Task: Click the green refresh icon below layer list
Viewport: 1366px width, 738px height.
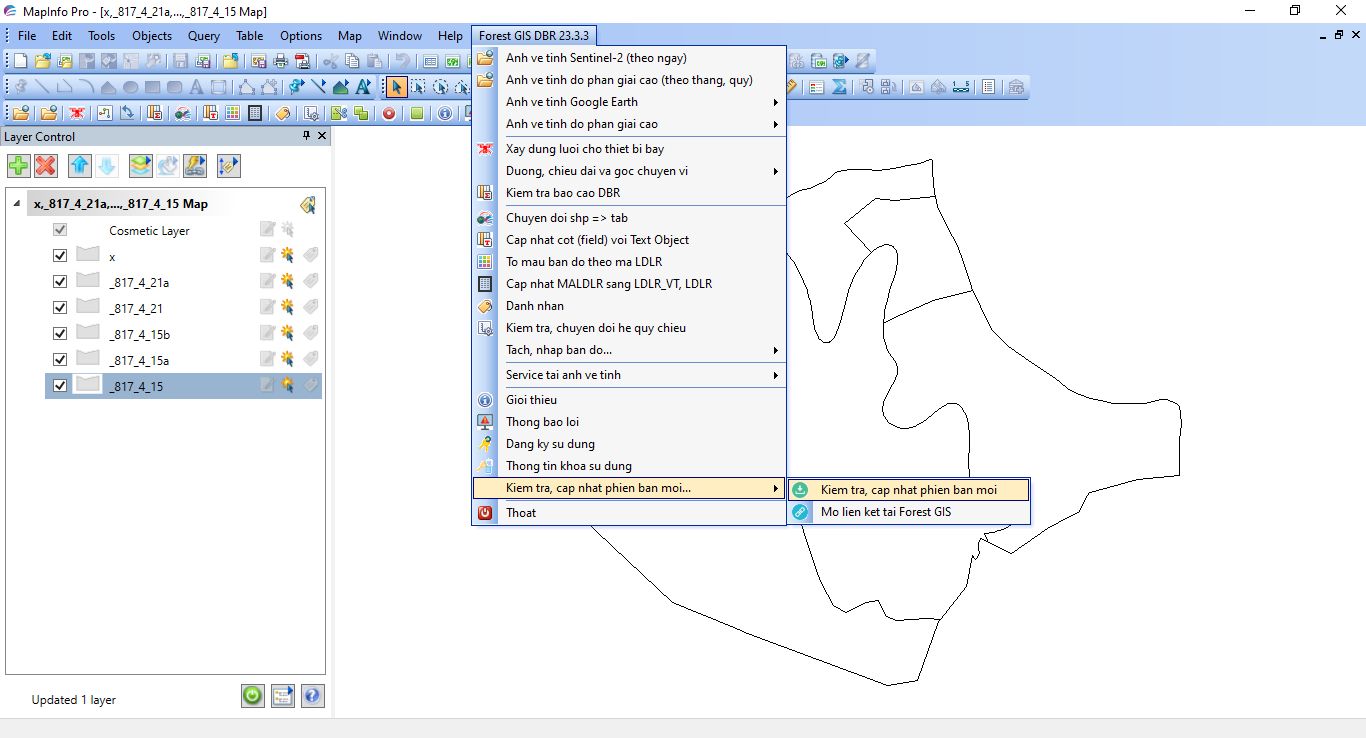Action: pyautogui.click(x=253, y=696)
